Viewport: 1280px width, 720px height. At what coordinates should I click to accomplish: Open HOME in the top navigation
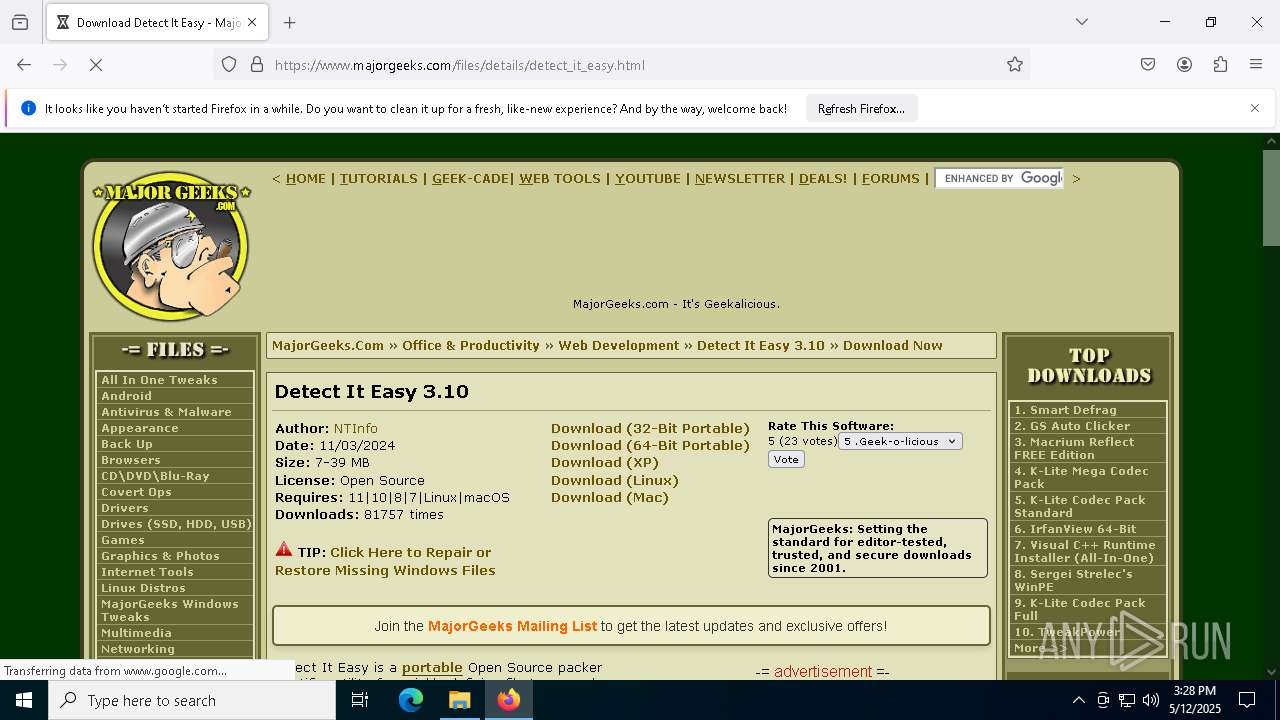(306, 178)
